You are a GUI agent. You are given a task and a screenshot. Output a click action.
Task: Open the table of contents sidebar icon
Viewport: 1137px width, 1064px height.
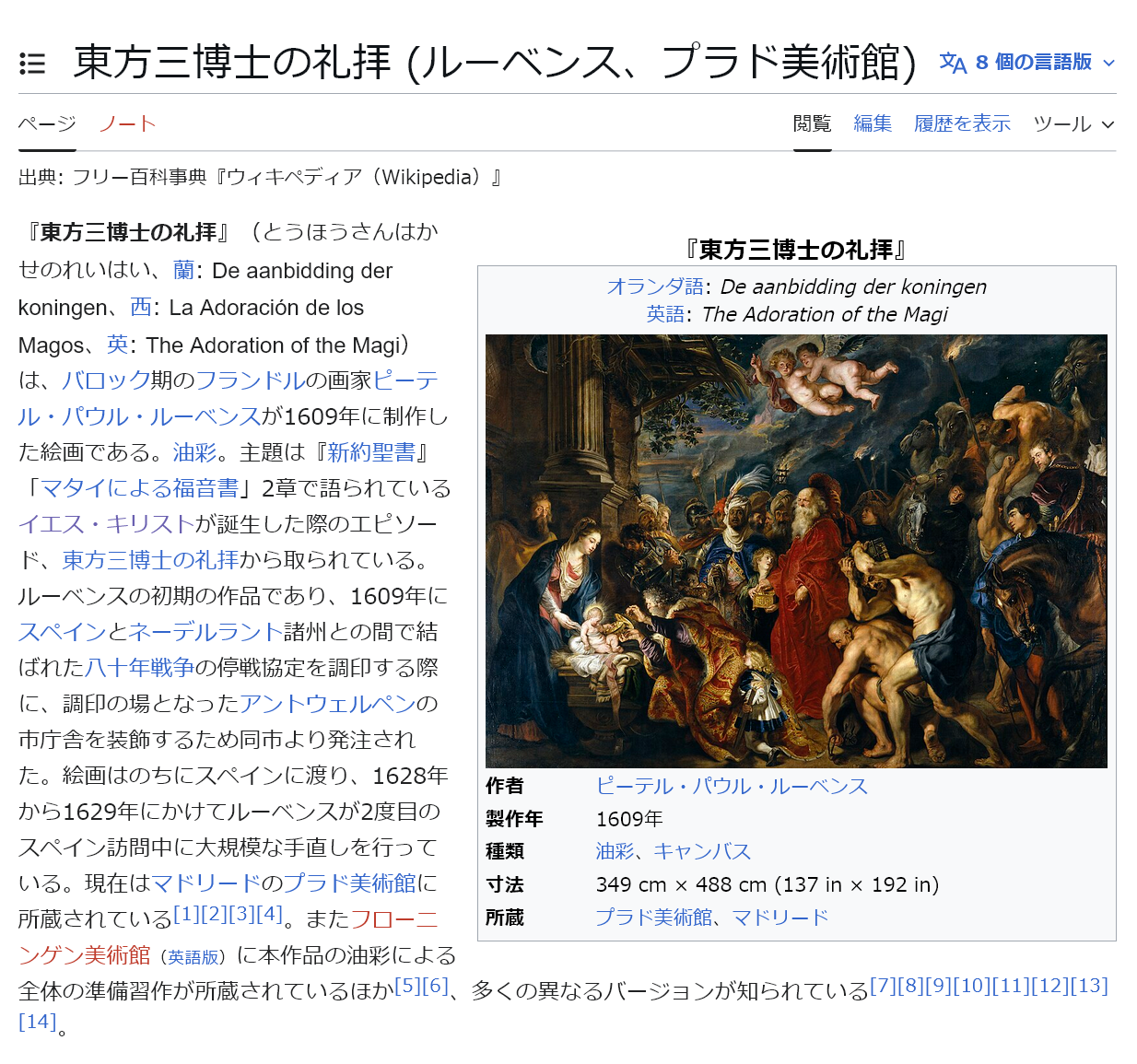(x=32, y=64)
